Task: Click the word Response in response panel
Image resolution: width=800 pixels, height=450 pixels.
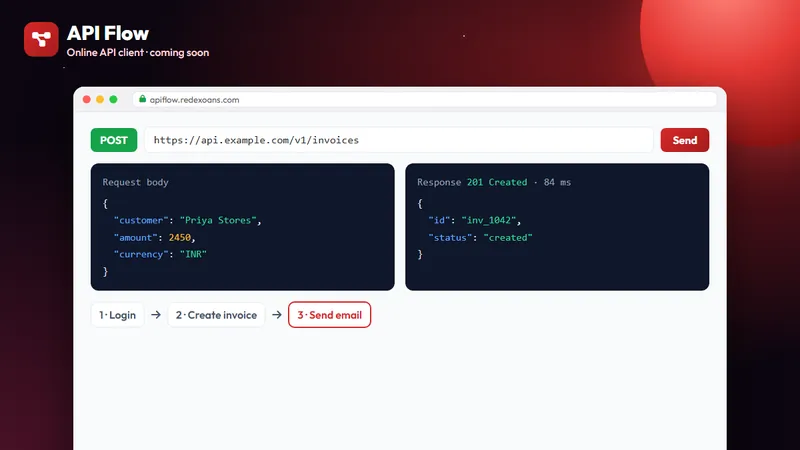Action: [439, 182]
